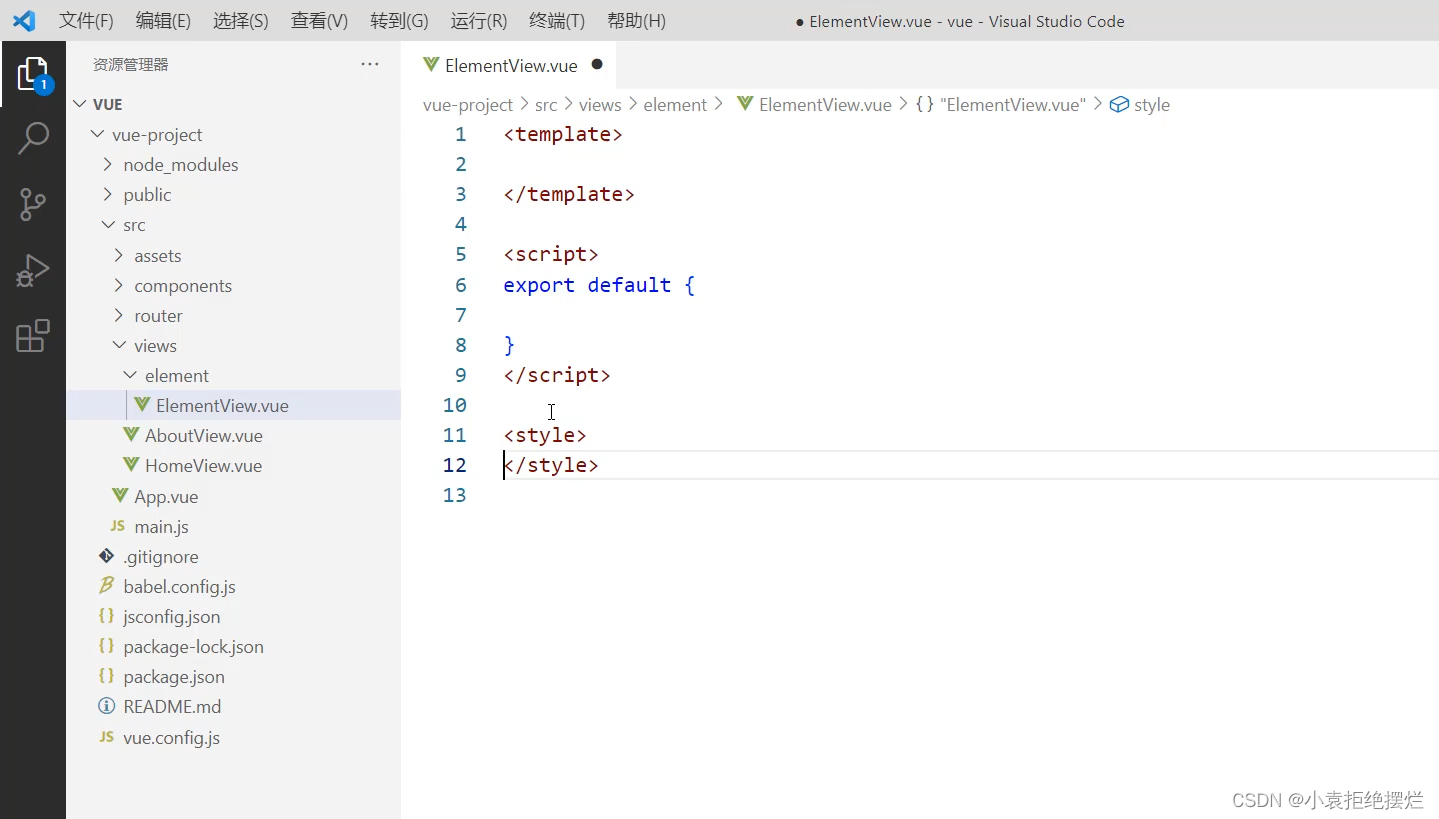Click Vue icon beside HomeView.vue
The width and height of the screenshot is (1439, 819).
click(131, 465)
